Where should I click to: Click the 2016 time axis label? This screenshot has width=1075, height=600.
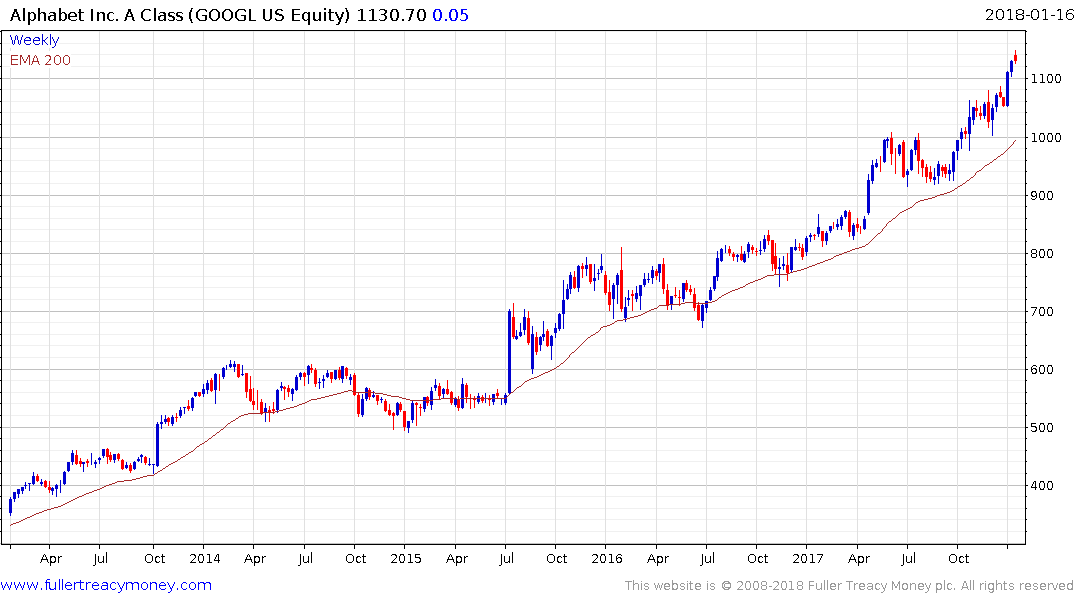607,559
